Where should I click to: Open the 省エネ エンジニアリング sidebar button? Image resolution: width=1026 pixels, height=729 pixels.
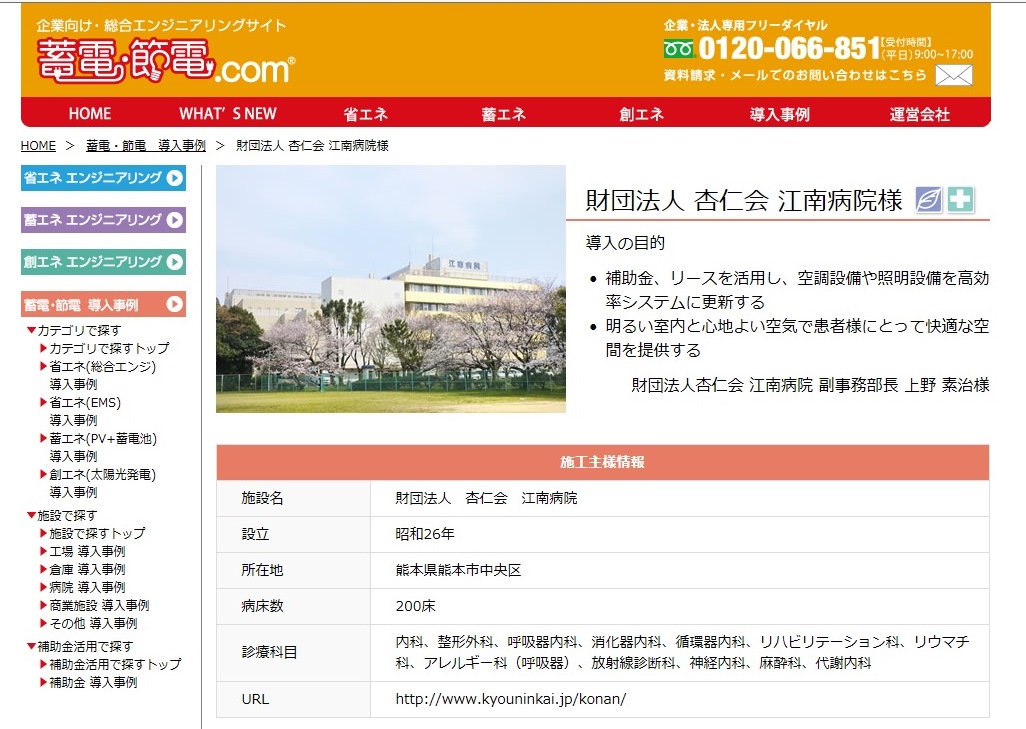click(x=103, y=178)
